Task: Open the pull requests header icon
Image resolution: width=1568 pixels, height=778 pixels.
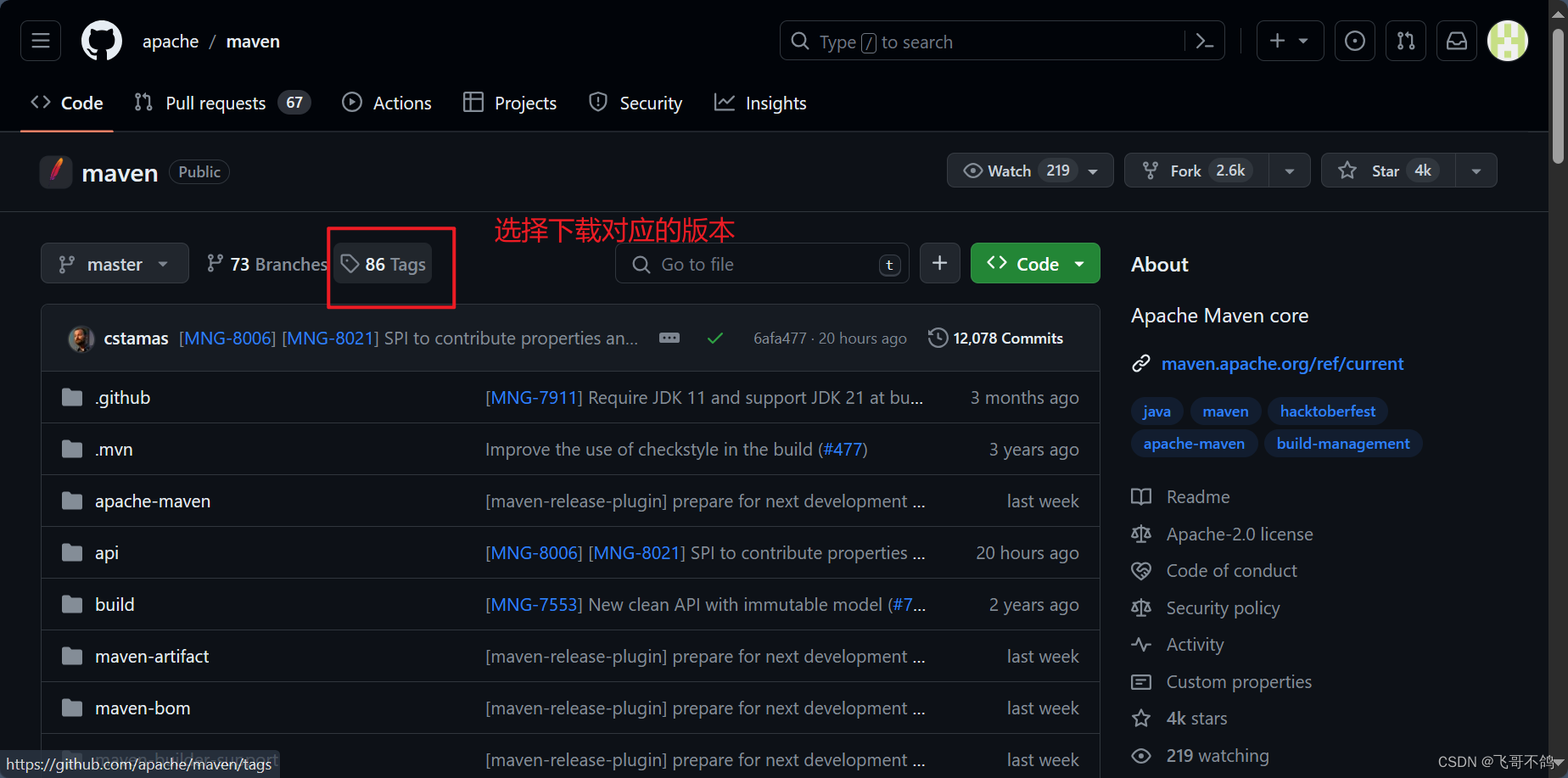Action: coord(1406,41)
